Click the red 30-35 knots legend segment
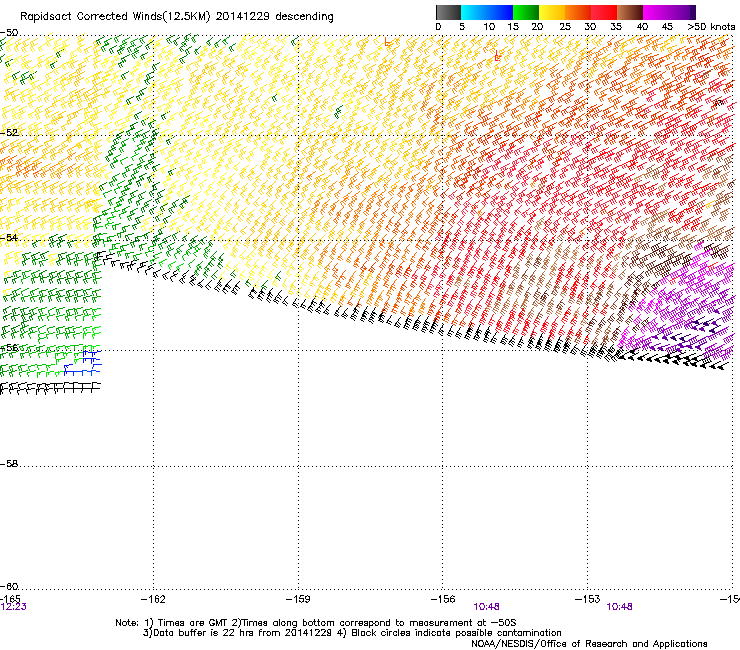Screen dimensions: 740x650 point(604,12)
